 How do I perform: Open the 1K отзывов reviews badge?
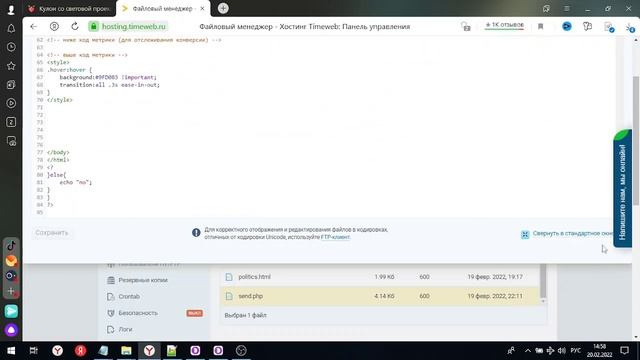coord(504,25)
